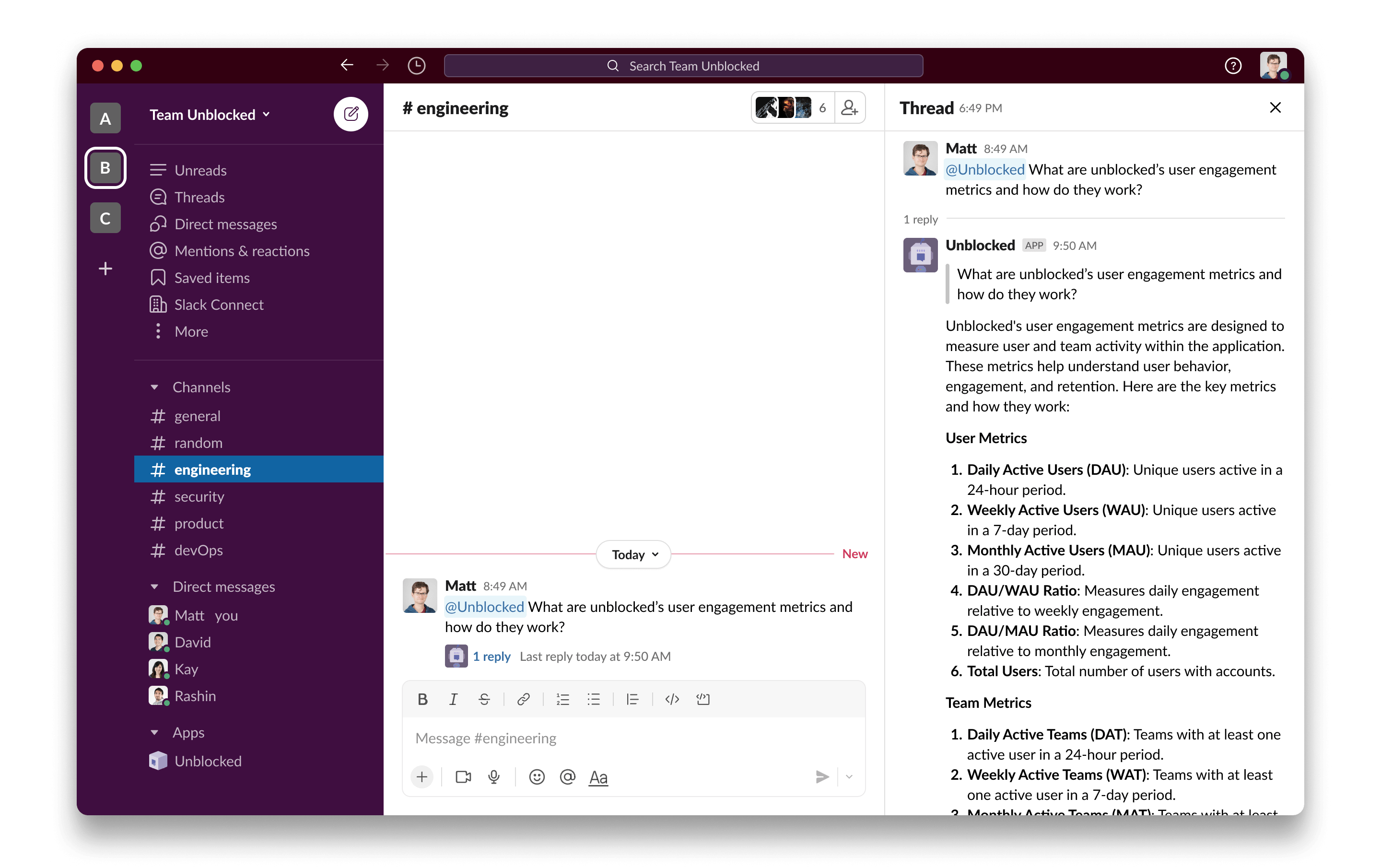
Task: Open the product channel
Action: (x=258, y=523)
